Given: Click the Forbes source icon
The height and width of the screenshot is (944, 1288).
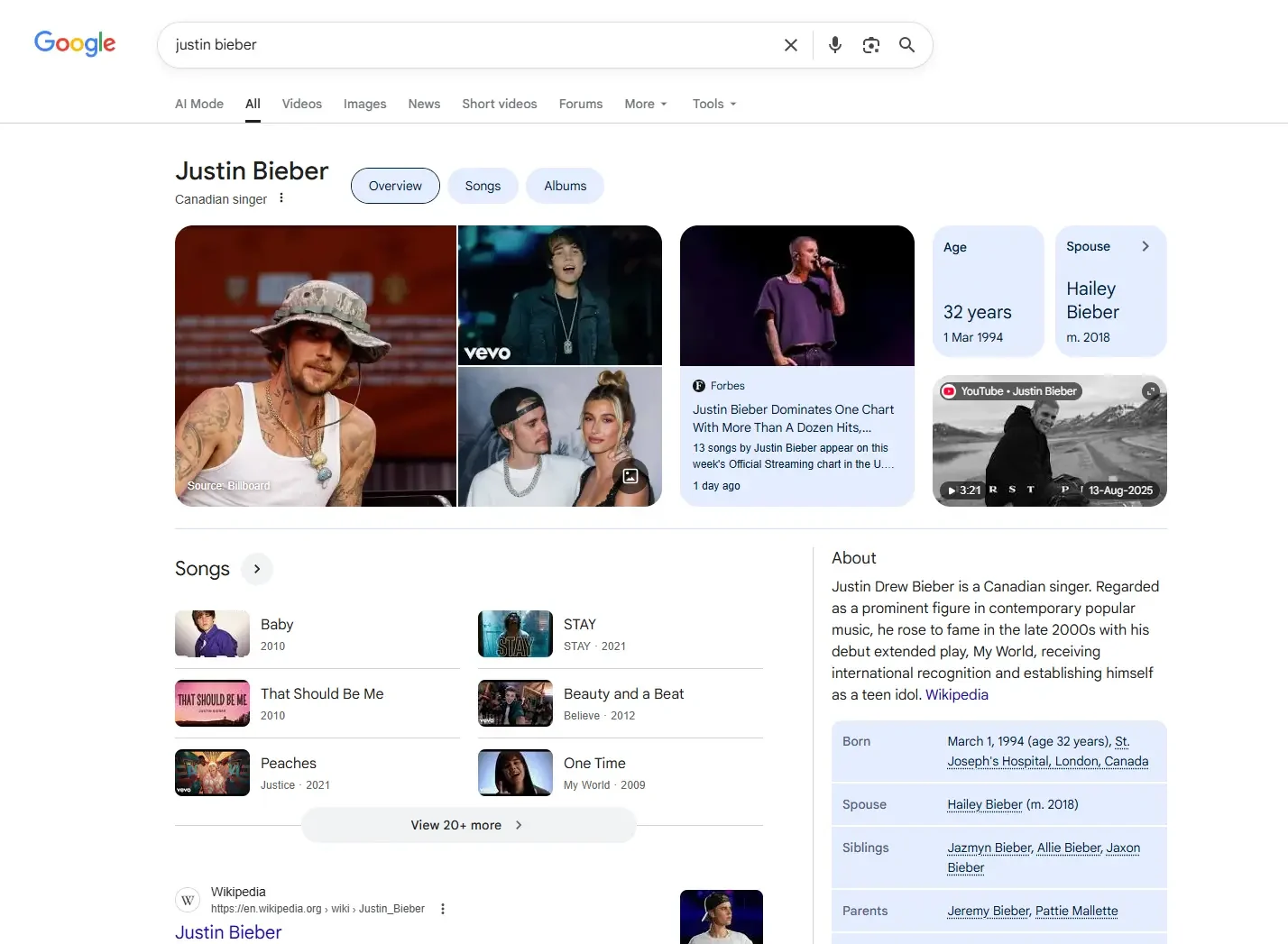Looking at the screenshot, I should tap(699, 386).
